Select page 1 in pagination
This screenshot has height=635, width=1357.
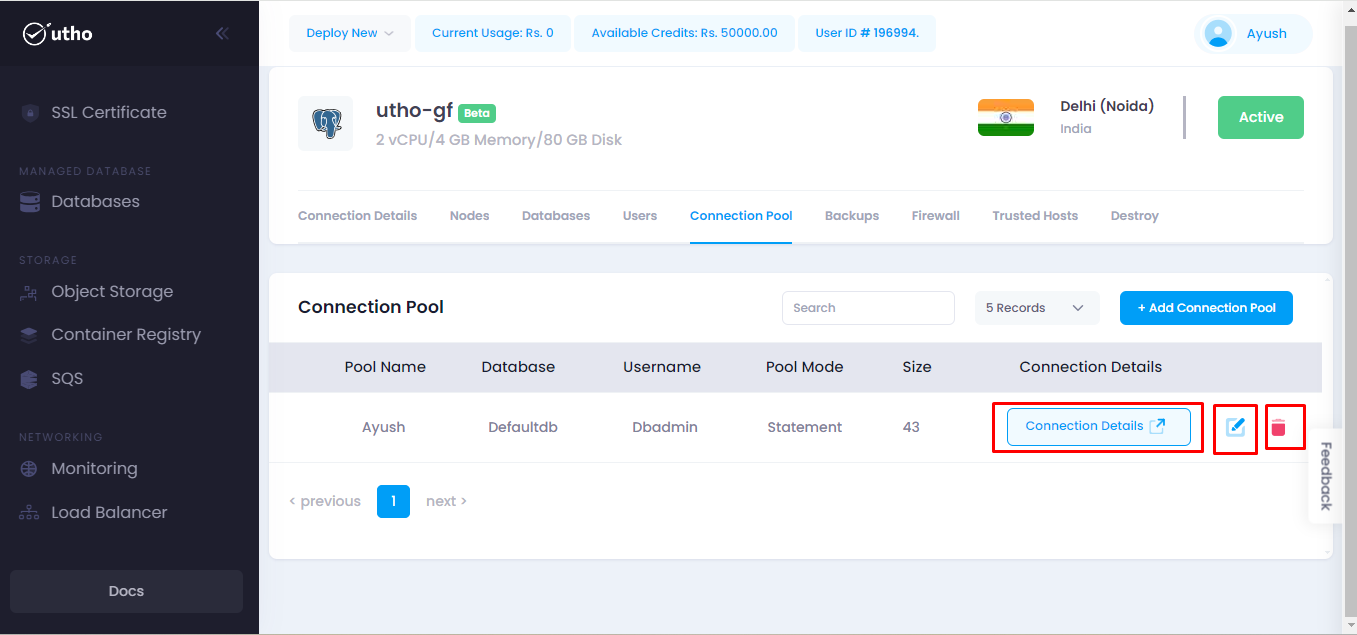[393, 501]
